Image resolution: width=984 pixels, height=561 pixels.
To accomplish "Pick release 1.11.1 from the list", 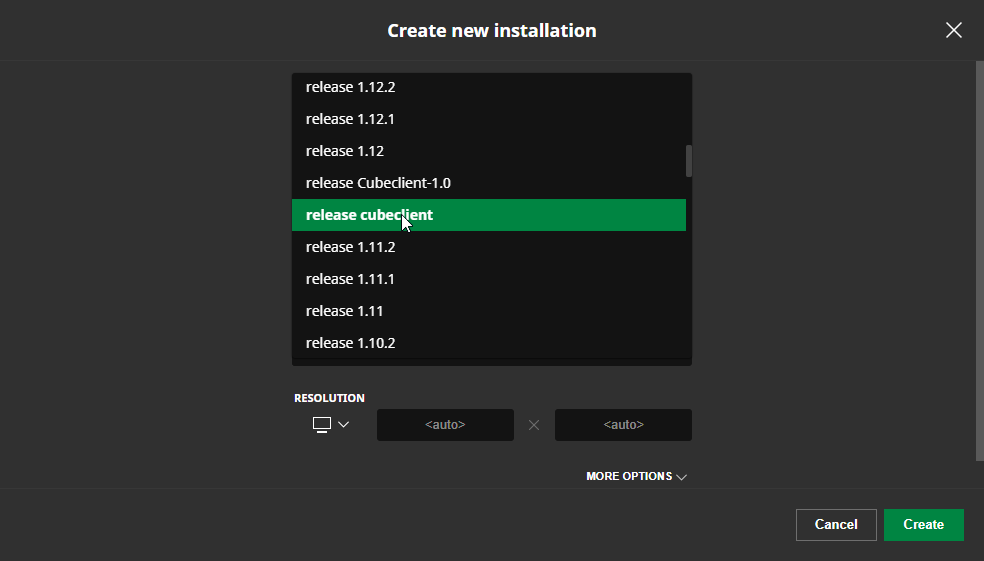I will (489, 279).
